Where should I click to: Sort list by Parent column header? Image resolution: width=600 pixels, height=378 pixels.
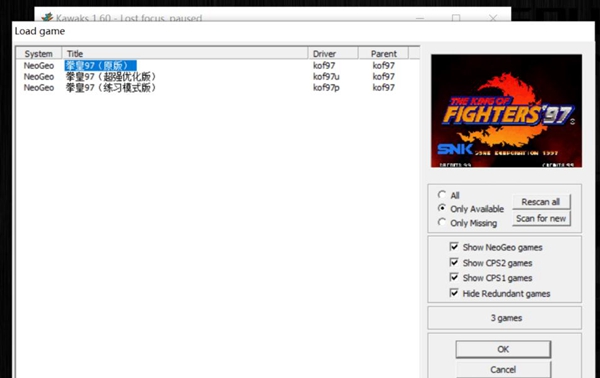[383, 54]
